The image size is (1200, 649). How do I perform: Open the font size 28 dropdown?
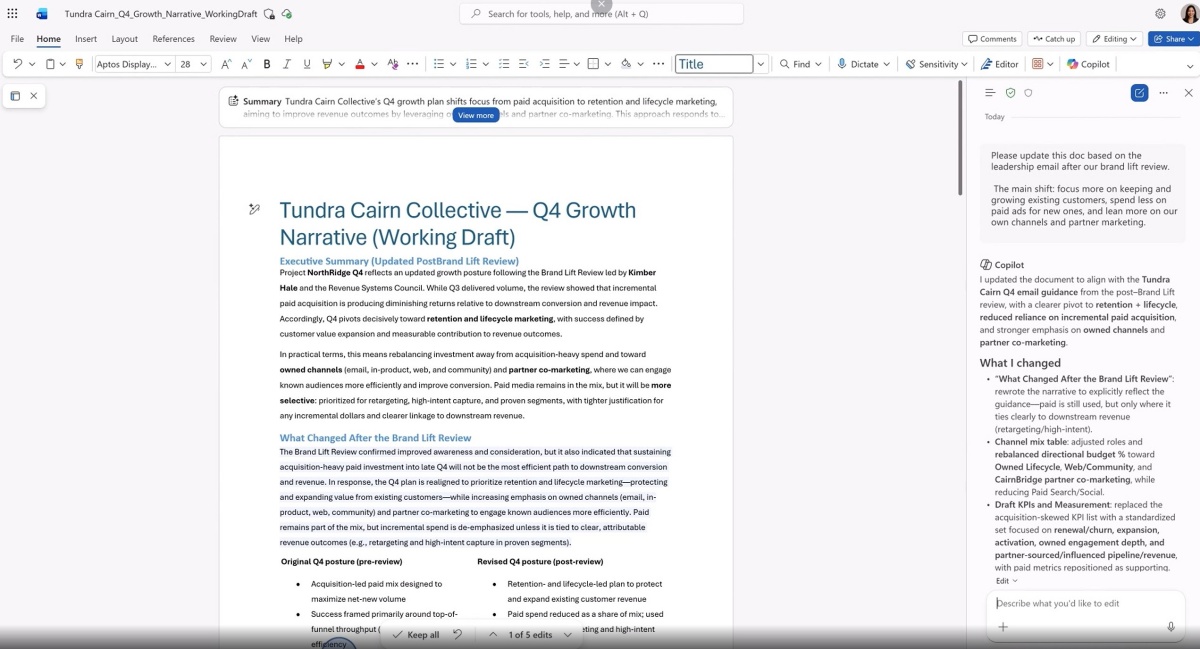pyautogui.click(x=204, y=64)
